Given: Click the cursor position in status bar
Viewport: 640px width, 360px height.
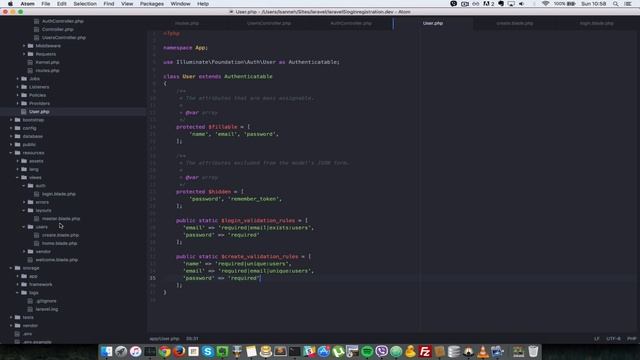Looking at the screenshot, I should (x=192, y=338).
